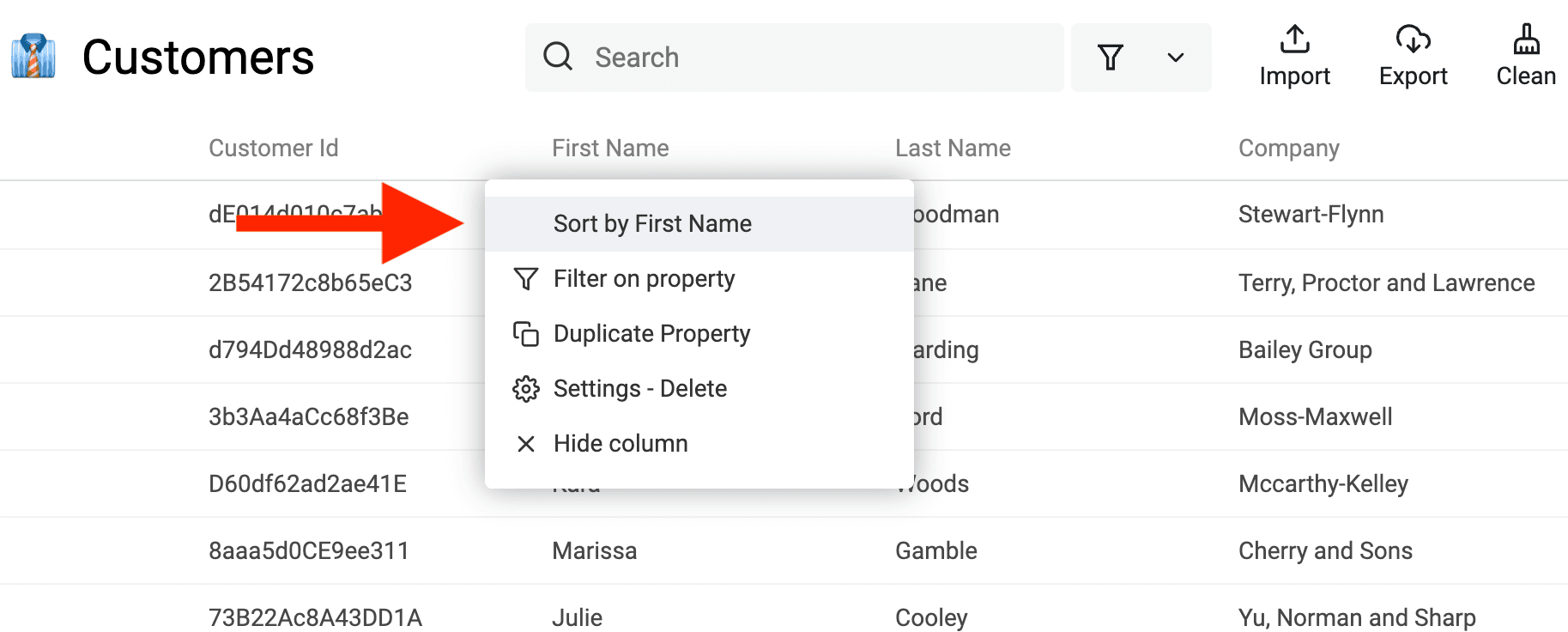Click the Clean broom icon

tap(1525, 39)
